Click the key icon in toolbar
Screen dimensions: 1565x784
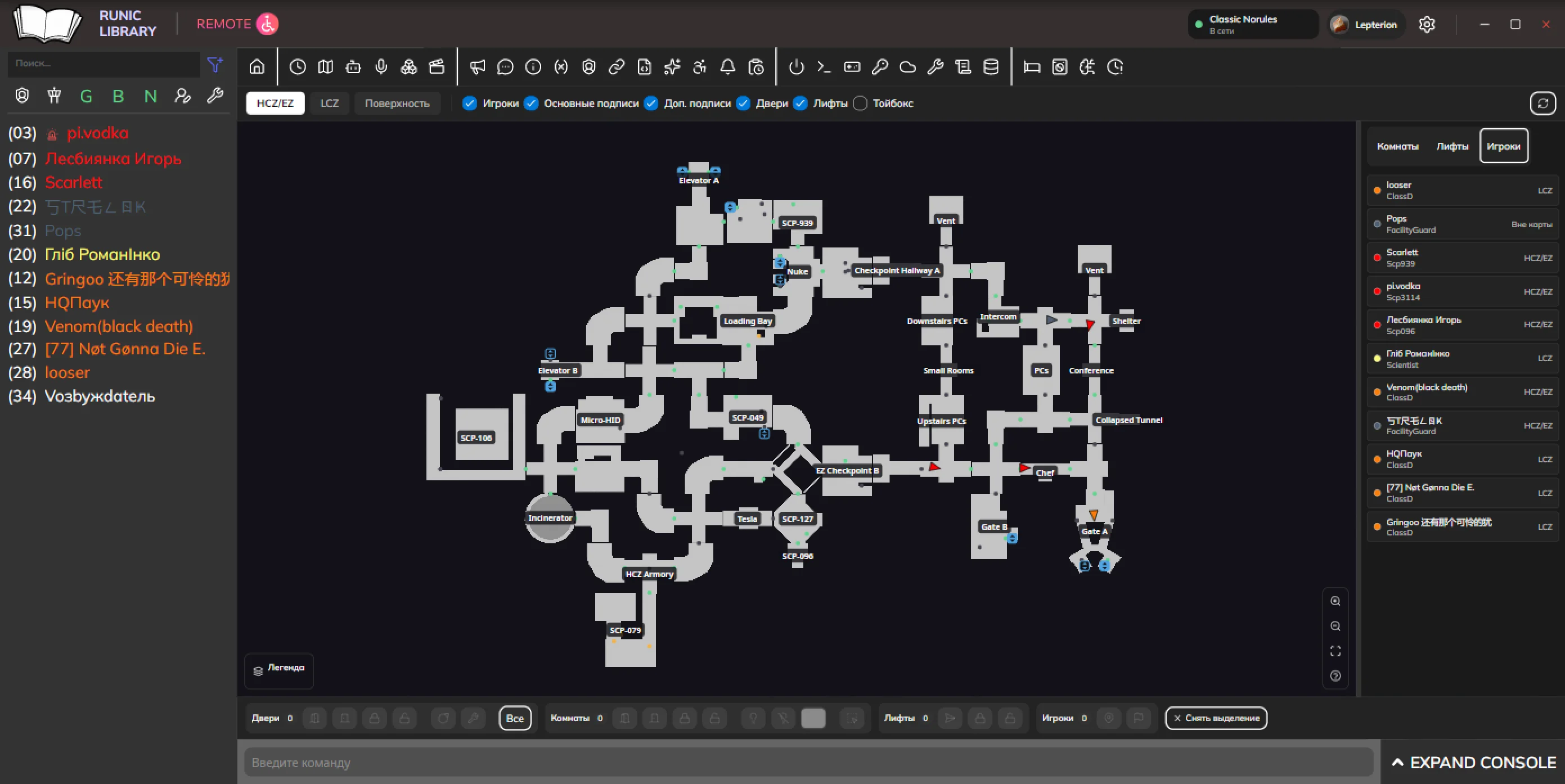tap(880, 67)
